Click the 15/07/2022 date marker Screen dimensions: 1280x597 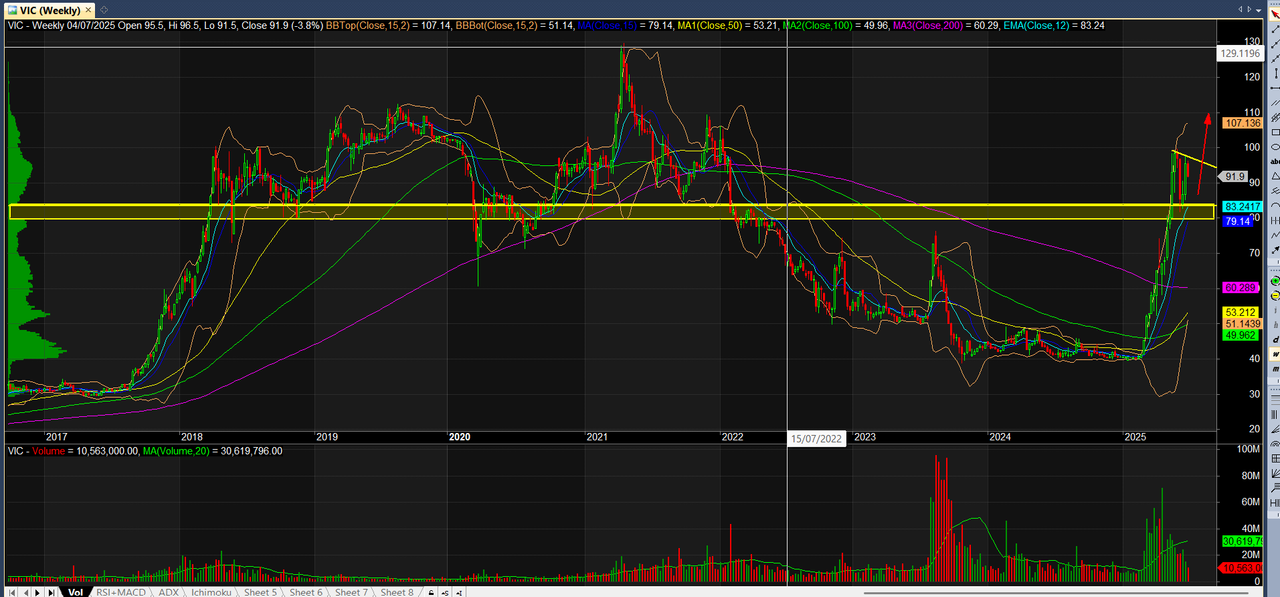pyautogui.click(x=817, y=438)
